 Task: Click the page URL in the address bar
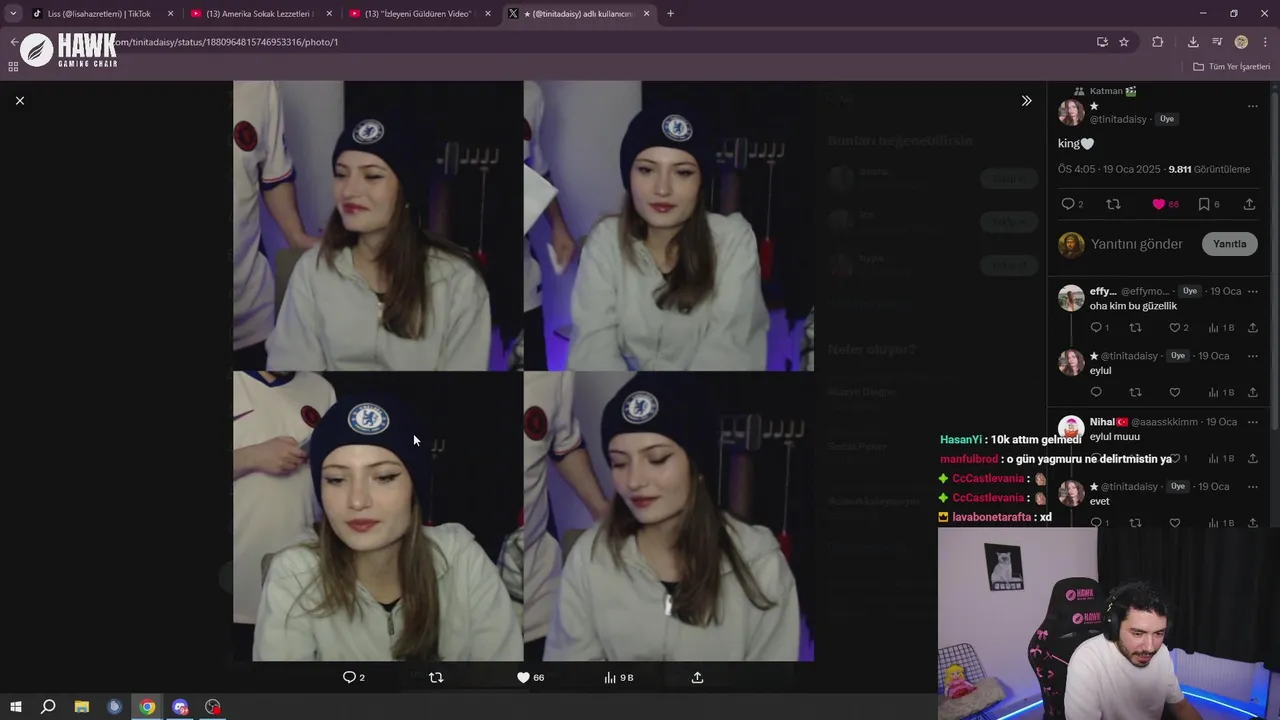click(225, 42)
